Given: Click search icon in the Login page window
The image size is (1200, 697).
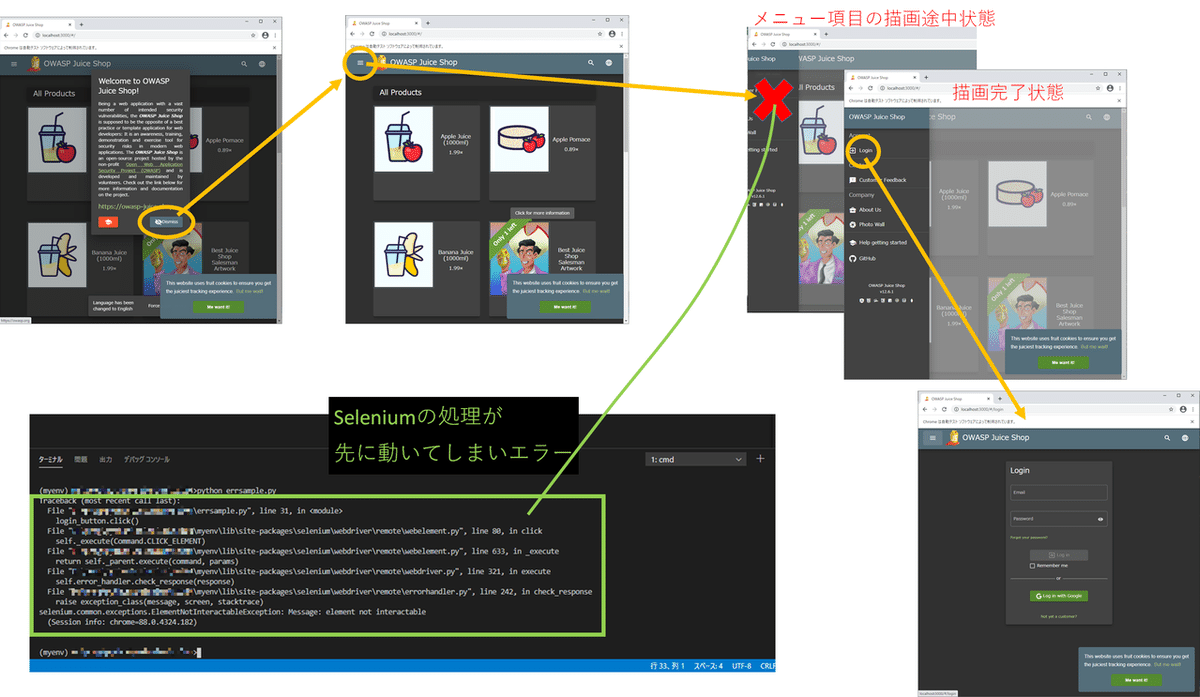Looking at the screenshot, I should click(1166, 438).
